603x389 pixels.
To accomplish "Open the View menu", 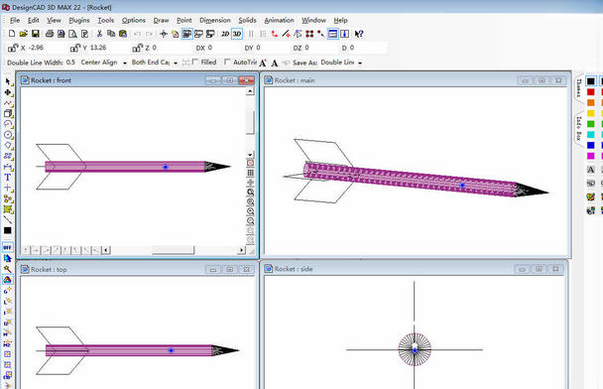I will point(54,20).
